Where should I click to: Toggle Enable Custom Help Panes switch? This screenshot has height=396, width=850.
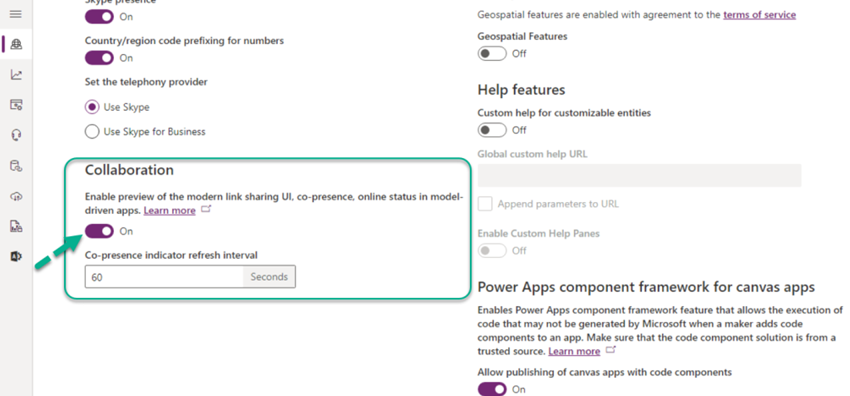[x=492, y=250]
